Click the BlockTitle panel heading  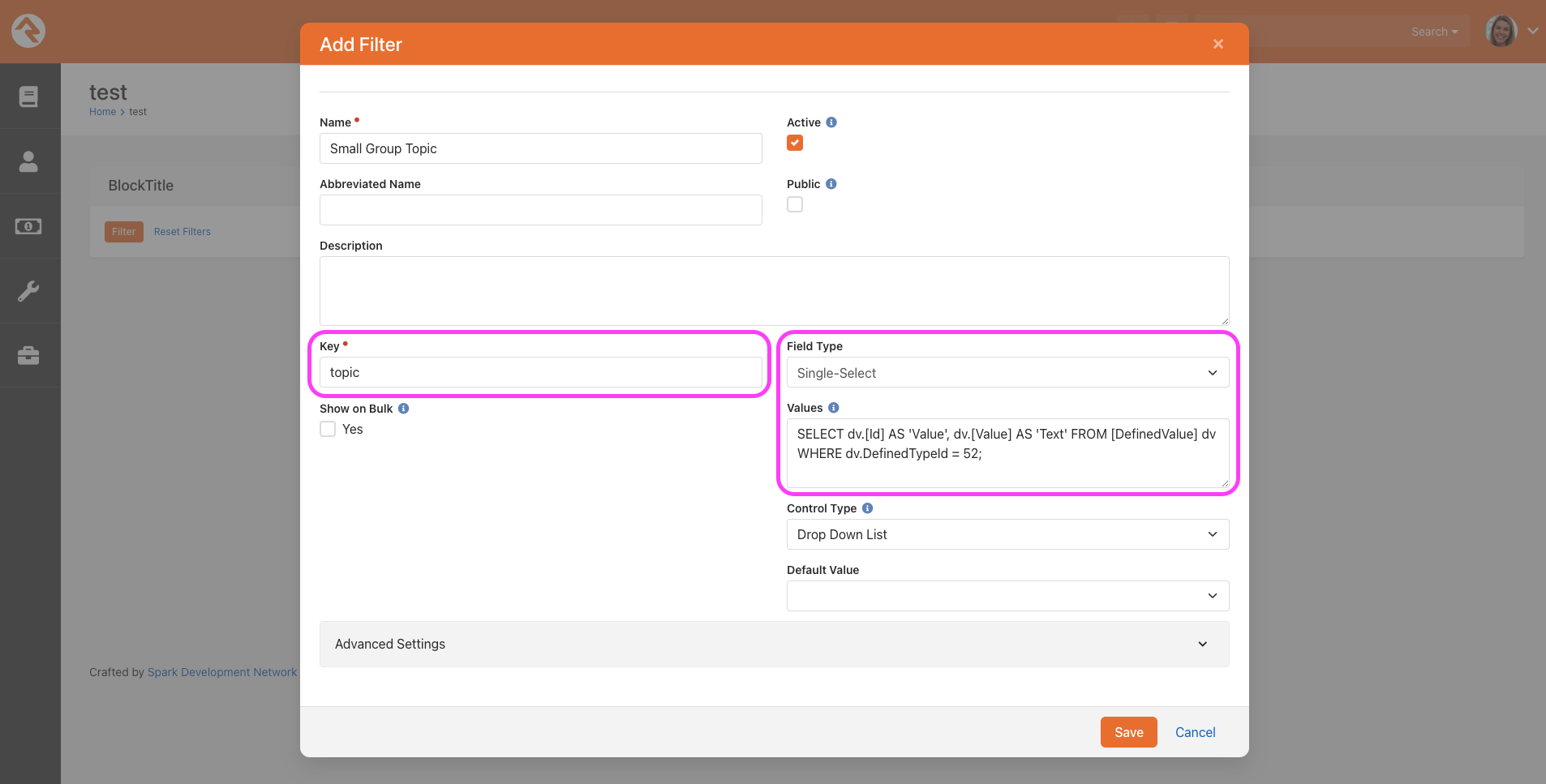pyautogui.click(x=141, y=186)
